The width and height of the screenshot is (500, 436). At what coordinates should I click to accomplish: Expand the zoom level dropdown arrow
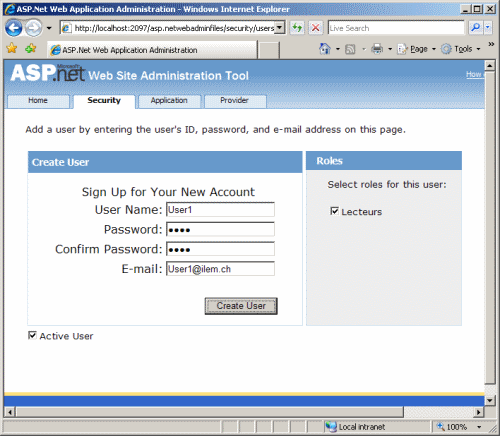pos(479,427)
